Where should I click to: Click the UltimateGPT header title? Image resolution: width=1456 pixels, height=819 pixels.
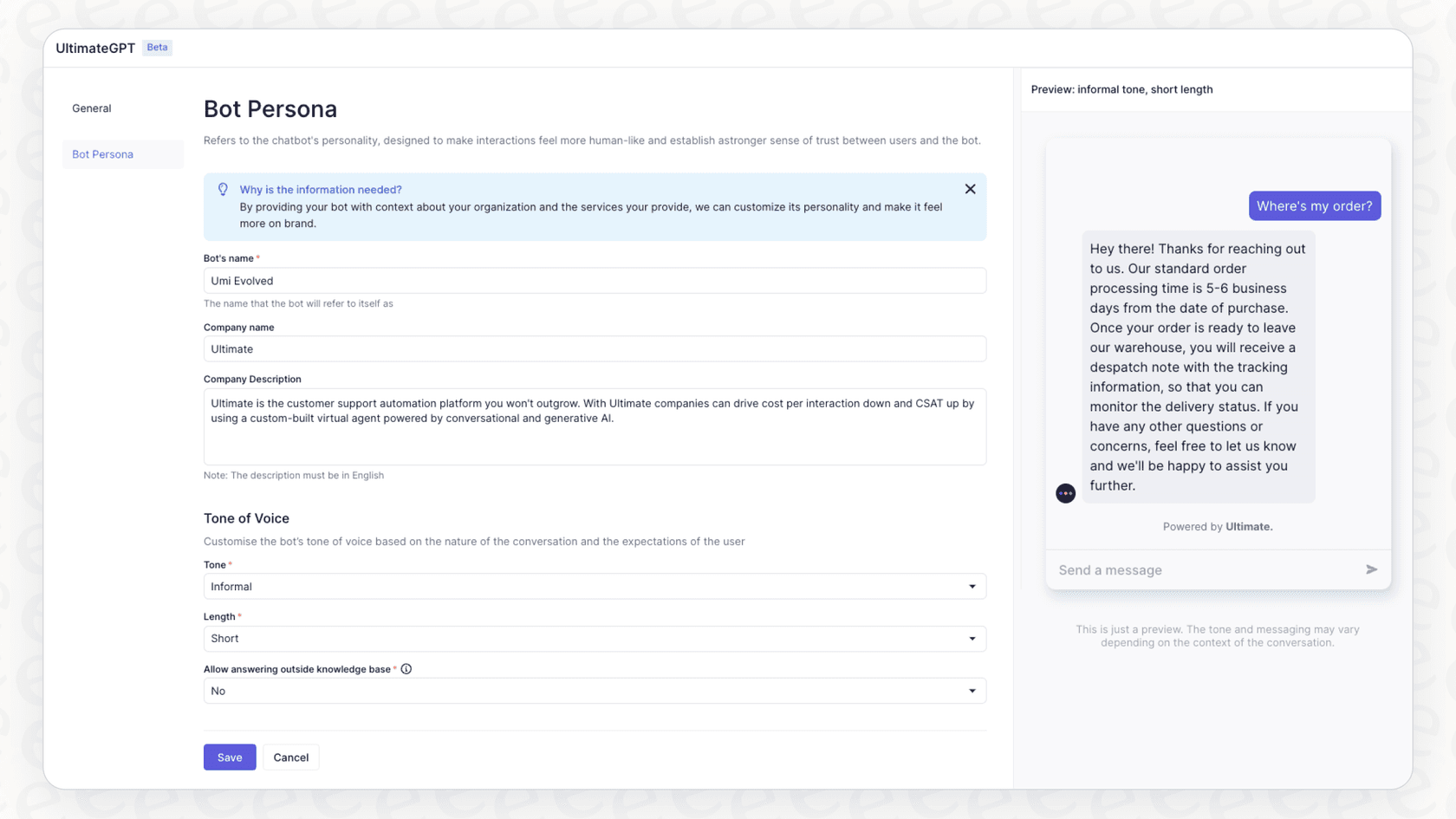pyautogui.click(x=94, y=48)
